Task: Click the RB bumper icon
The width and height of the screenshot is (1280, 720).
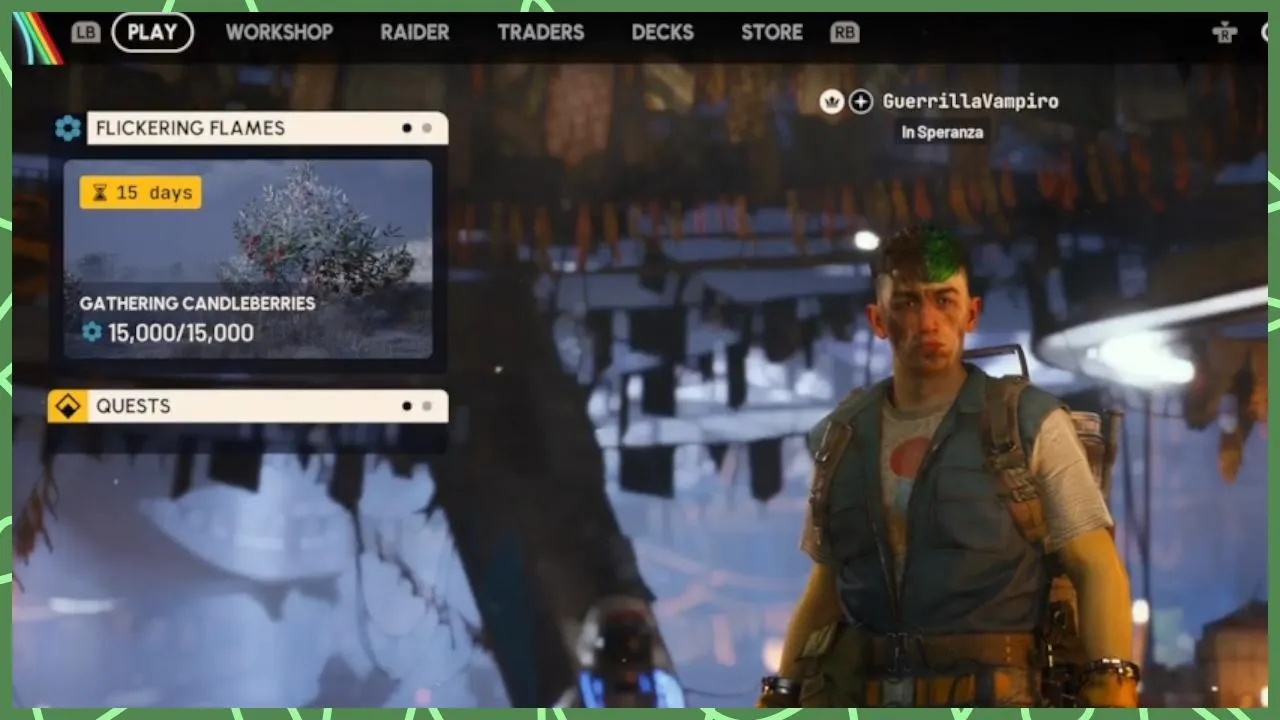Action: click(x=845, y=32)
